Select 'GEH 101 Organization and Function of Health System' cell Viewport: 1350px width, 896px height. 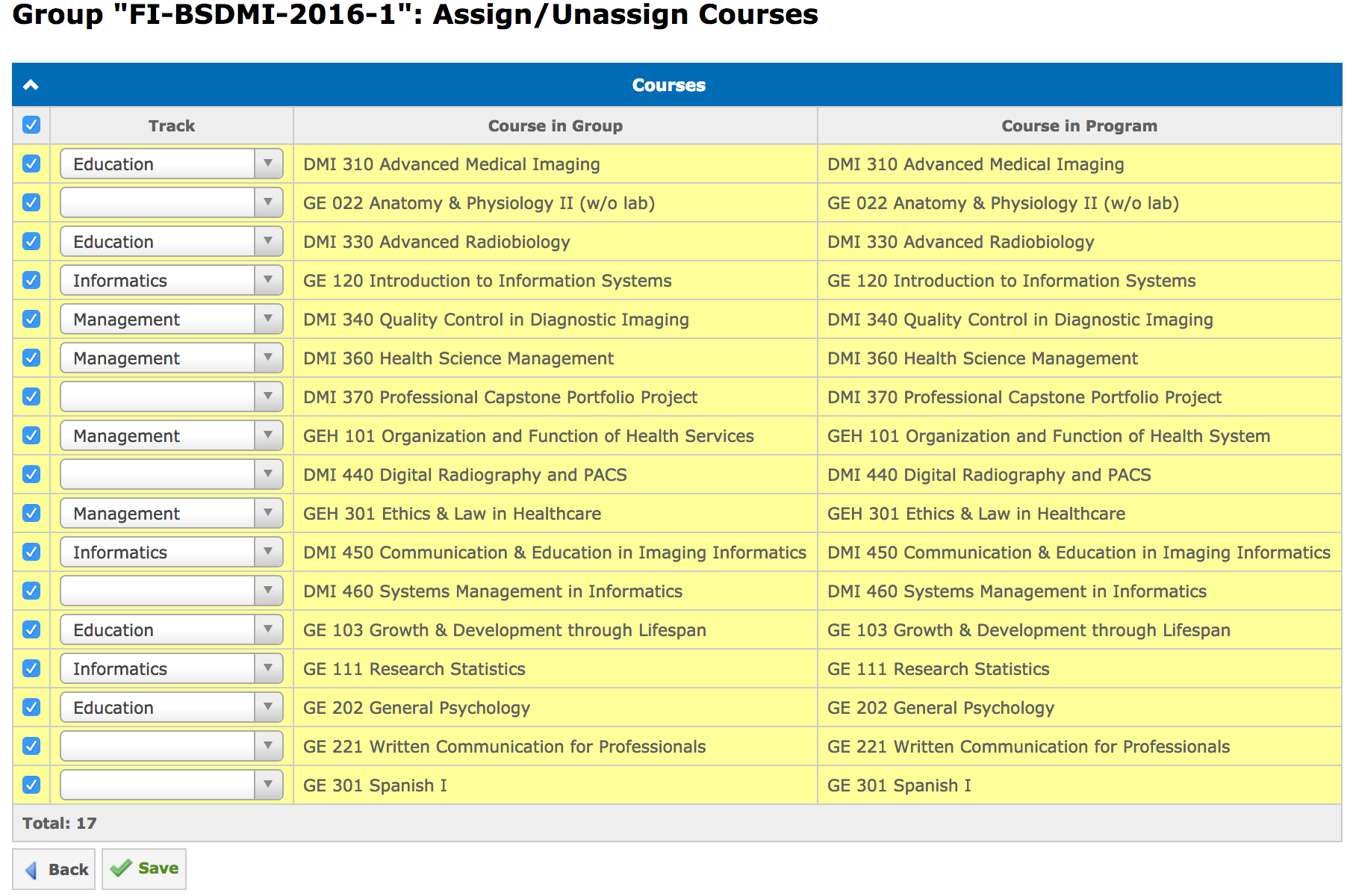pyautogui.click(x=1080, y=435)
